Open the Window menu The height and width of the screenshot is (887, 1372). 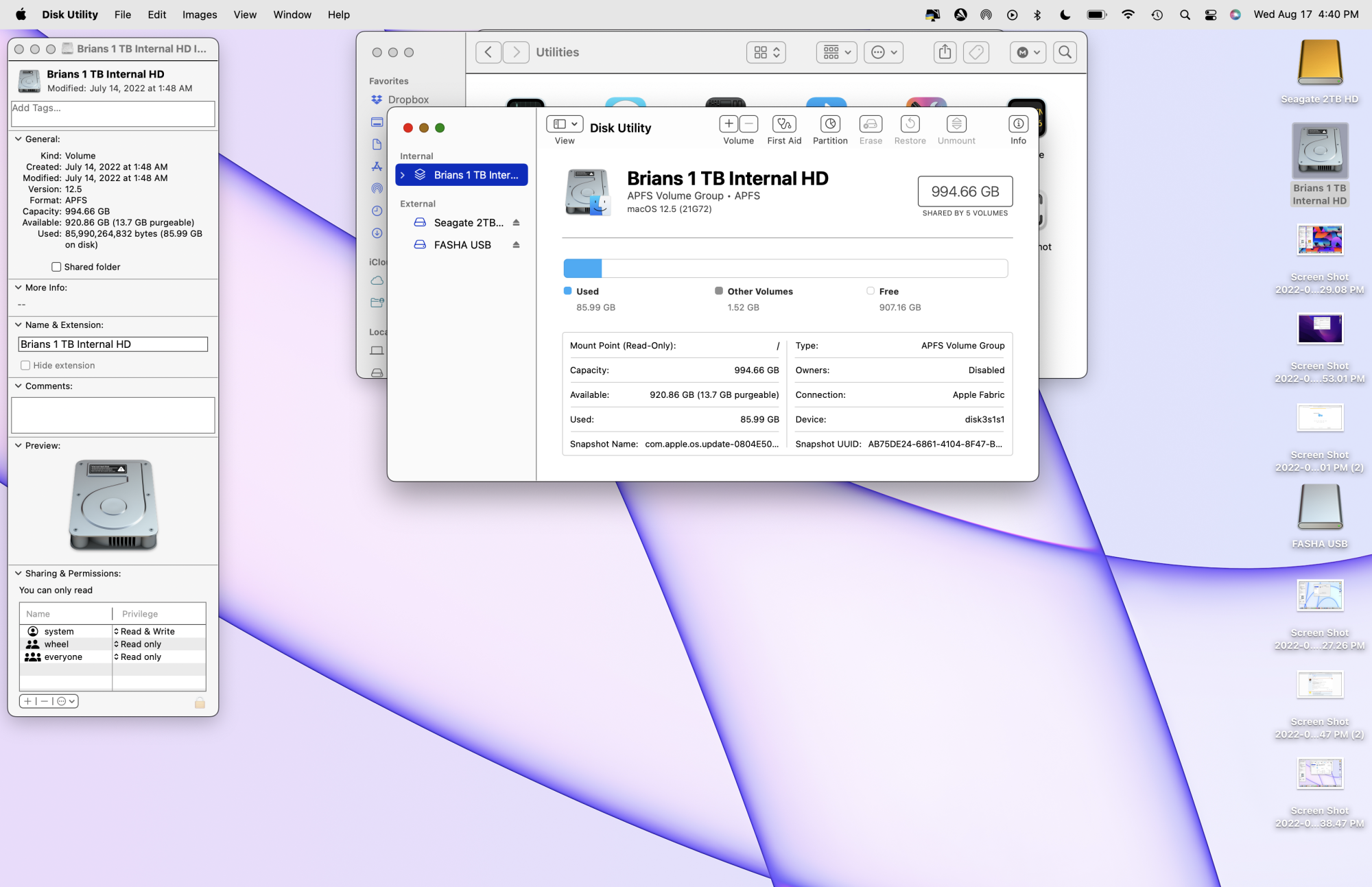coord(292,14)
